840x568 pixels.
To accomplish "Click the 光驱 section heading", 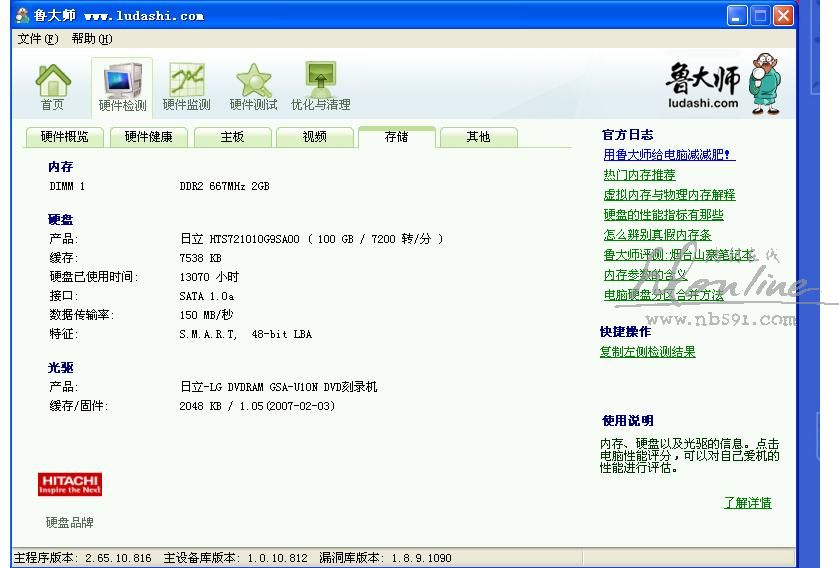I will pyautogui.click(x=61, y=368).
